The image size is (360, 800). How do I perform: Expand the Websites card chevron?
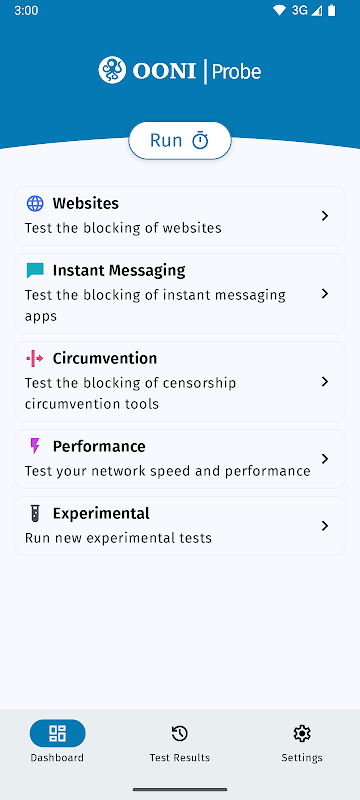point(325,216)
